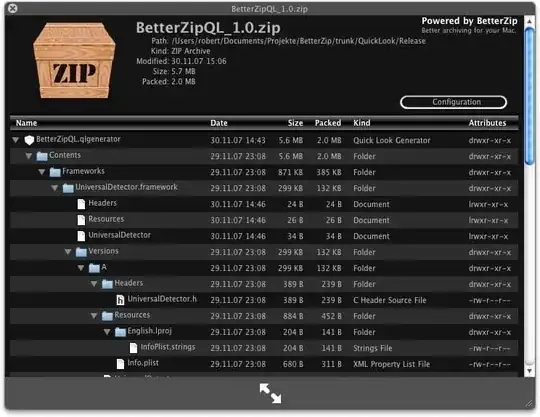This screenshot has width=540, height=417.
Task: Collapse the UniversalDetector.framework folder
Action: click(x=55, y=188)
